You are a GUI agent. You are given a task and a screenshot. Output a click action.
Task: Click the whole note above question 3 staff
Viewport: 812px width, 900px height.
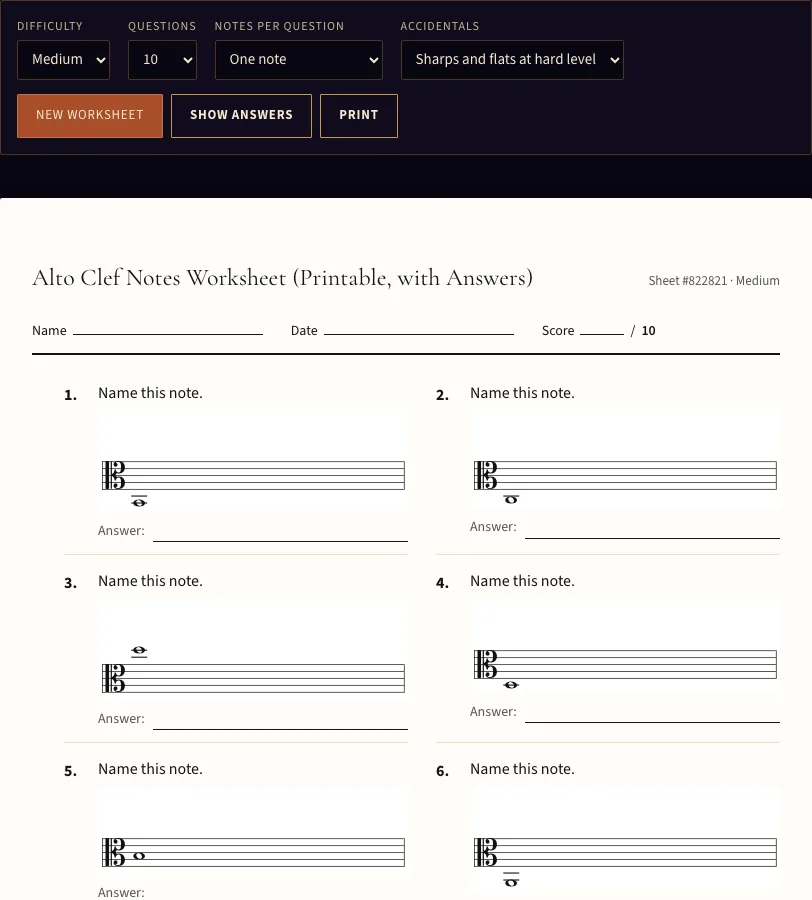pyautogui.click(x=139, y=651)
